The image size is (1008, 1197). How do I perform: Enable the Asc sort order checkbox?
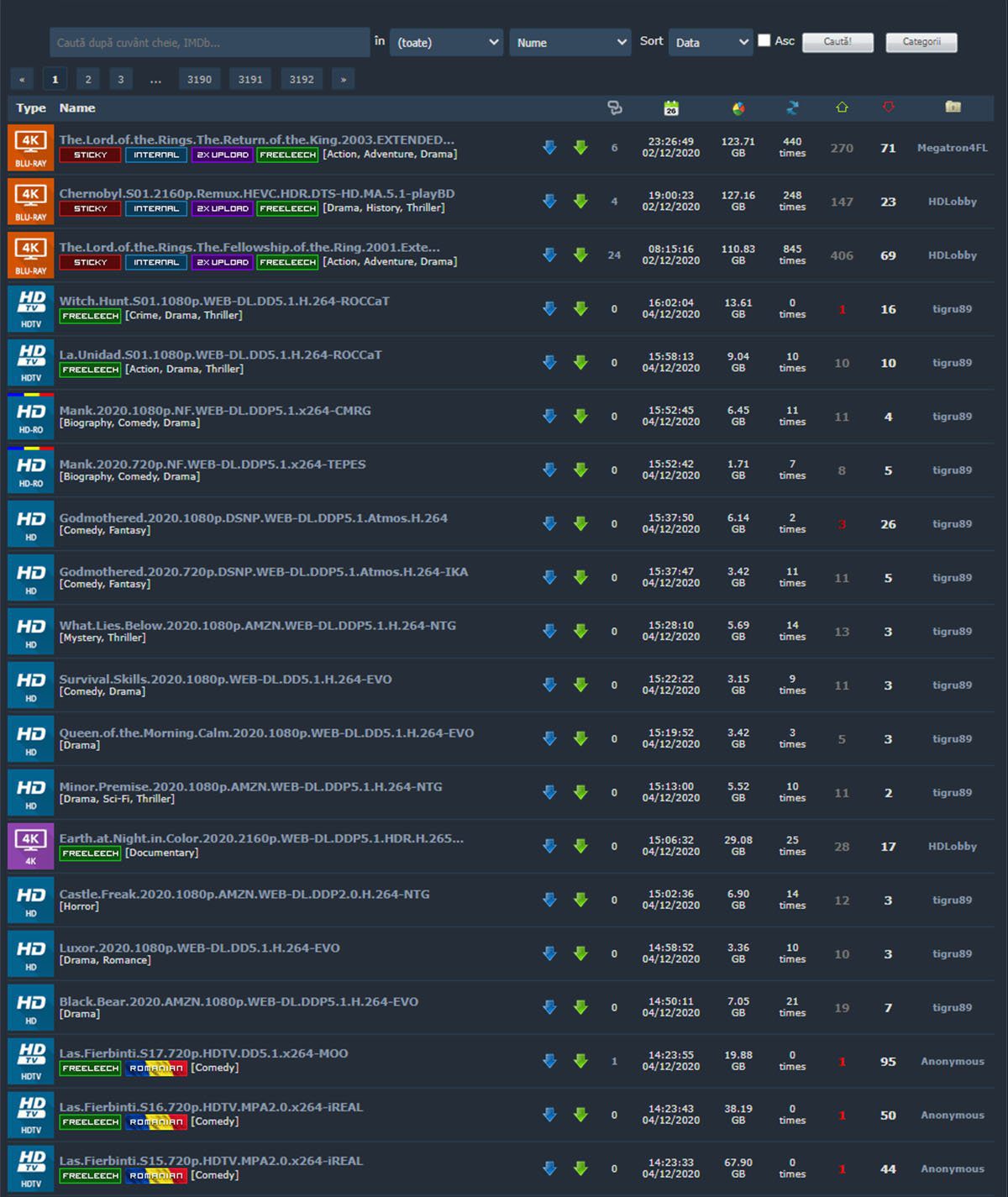764,40
